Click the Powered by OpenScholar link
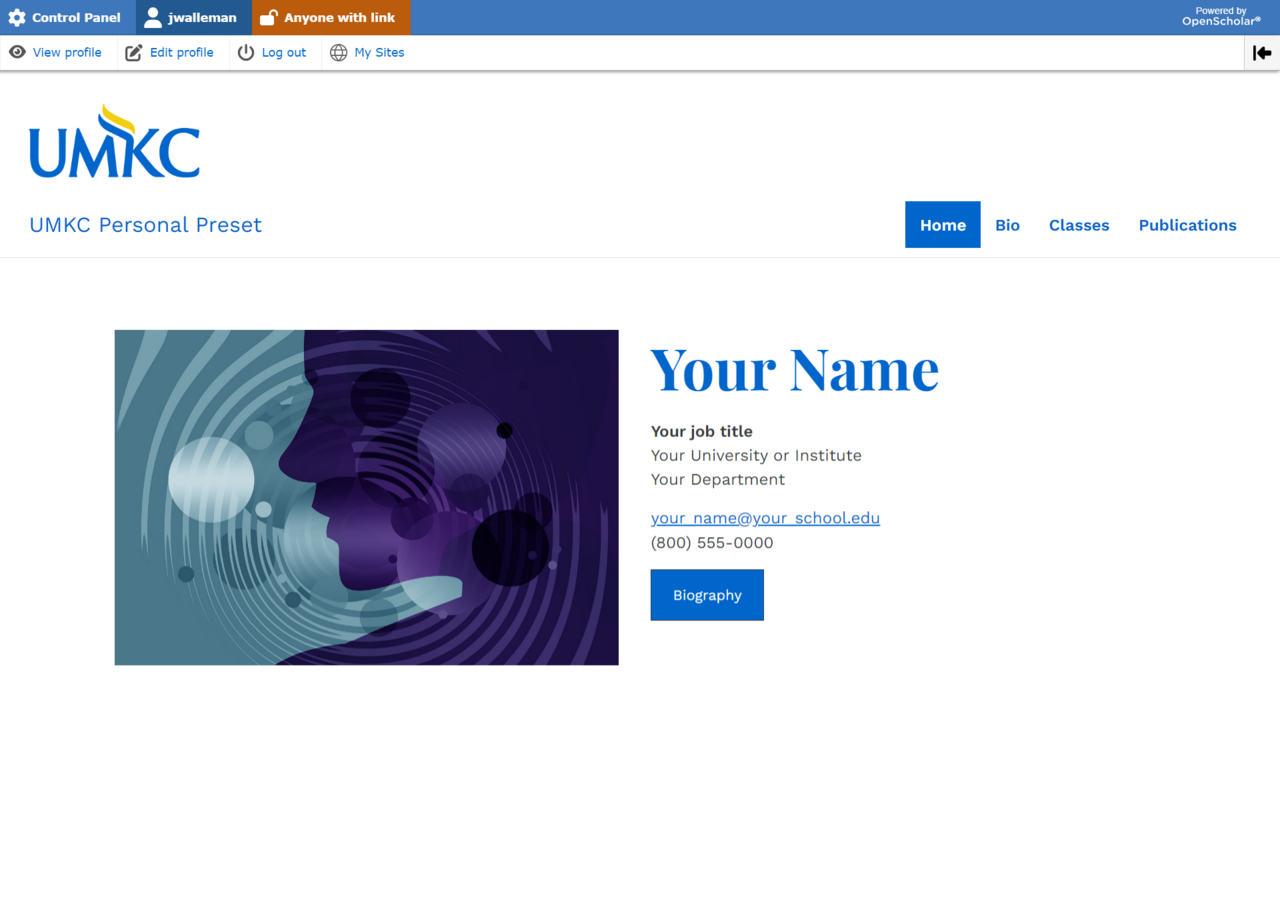 click(1221, 17)
